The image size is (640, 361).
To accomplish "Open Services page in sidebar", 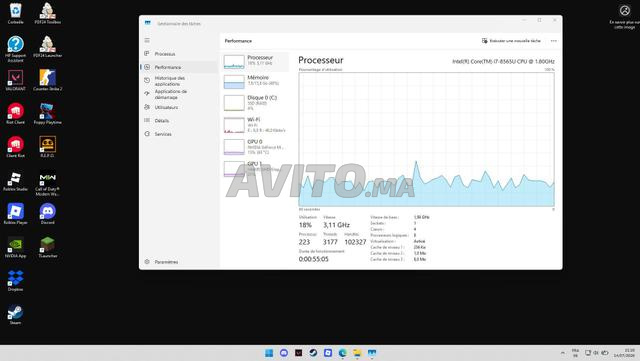I will [179, 134].
